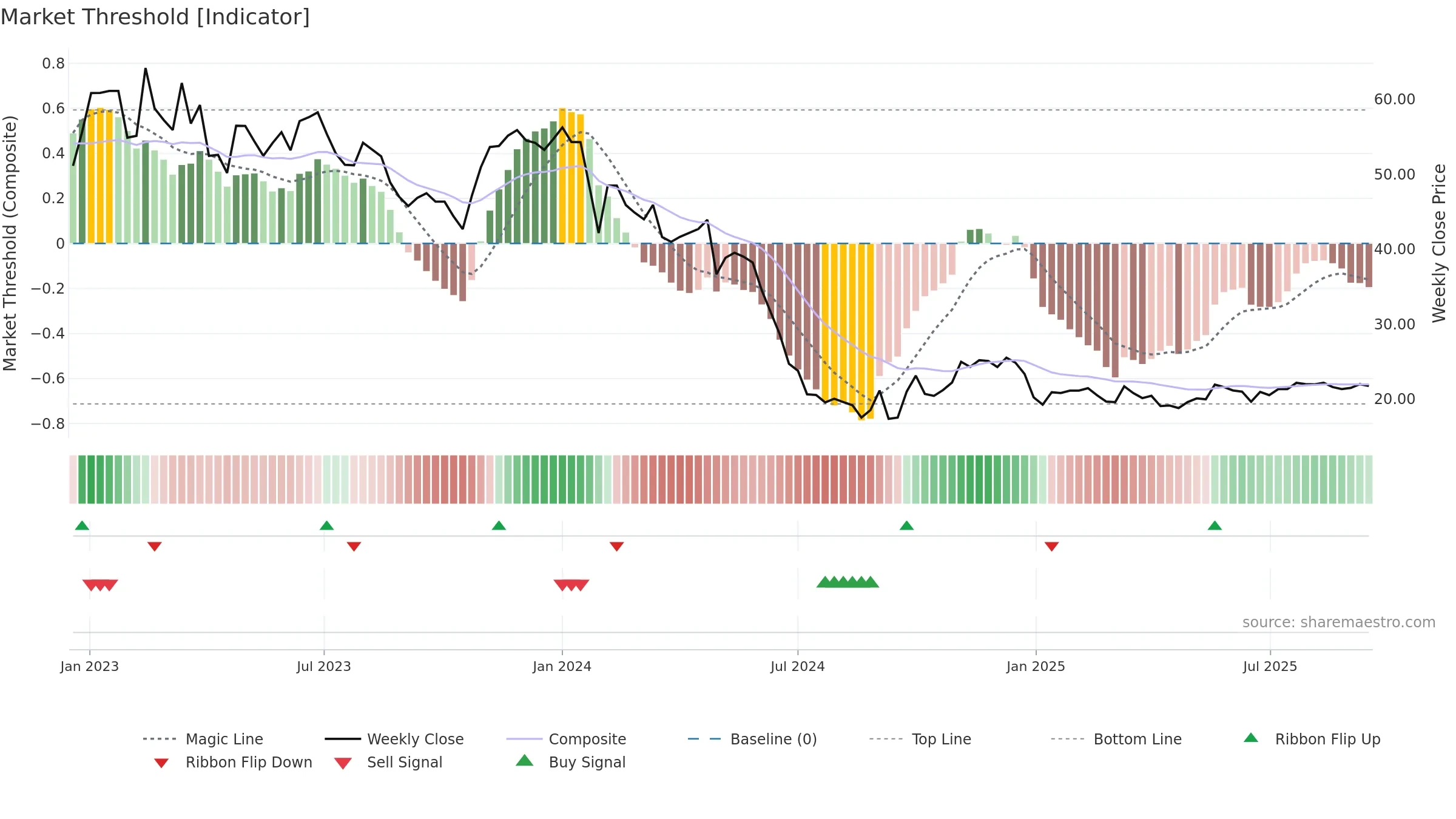Viewport: 1456px width, 819px height.
Task: Toggle the Ribbon Flip Down legend entry
Action: coord(232,762)
